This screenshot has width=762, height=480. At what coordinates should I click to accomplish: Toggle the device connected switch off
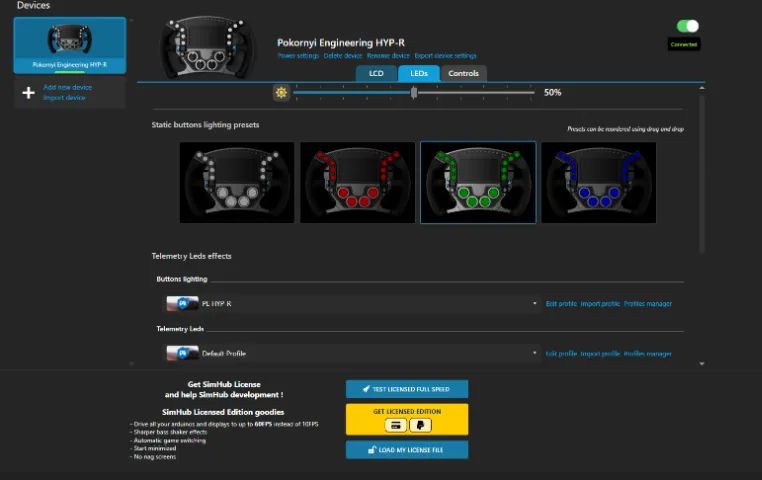pyautogui.click(x=687, y=26)
